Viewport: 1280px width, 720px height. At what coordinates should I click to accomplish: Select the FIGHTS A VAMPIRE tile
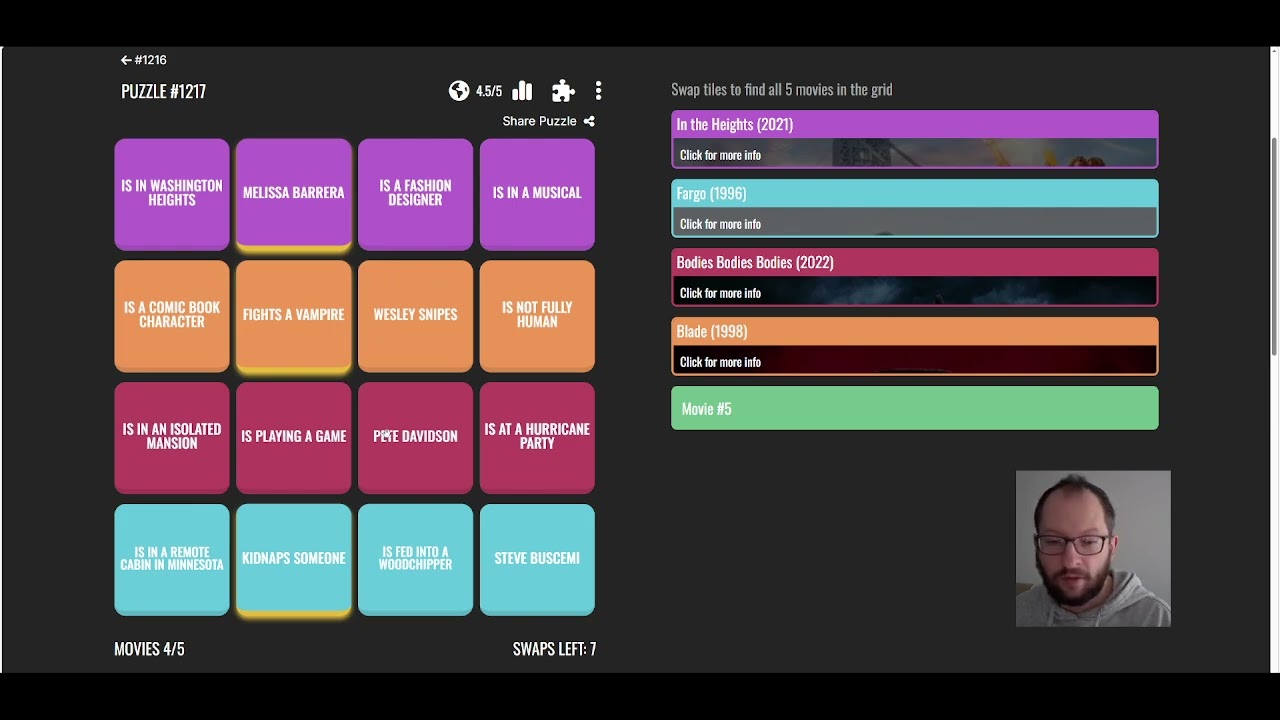[294, 316]
